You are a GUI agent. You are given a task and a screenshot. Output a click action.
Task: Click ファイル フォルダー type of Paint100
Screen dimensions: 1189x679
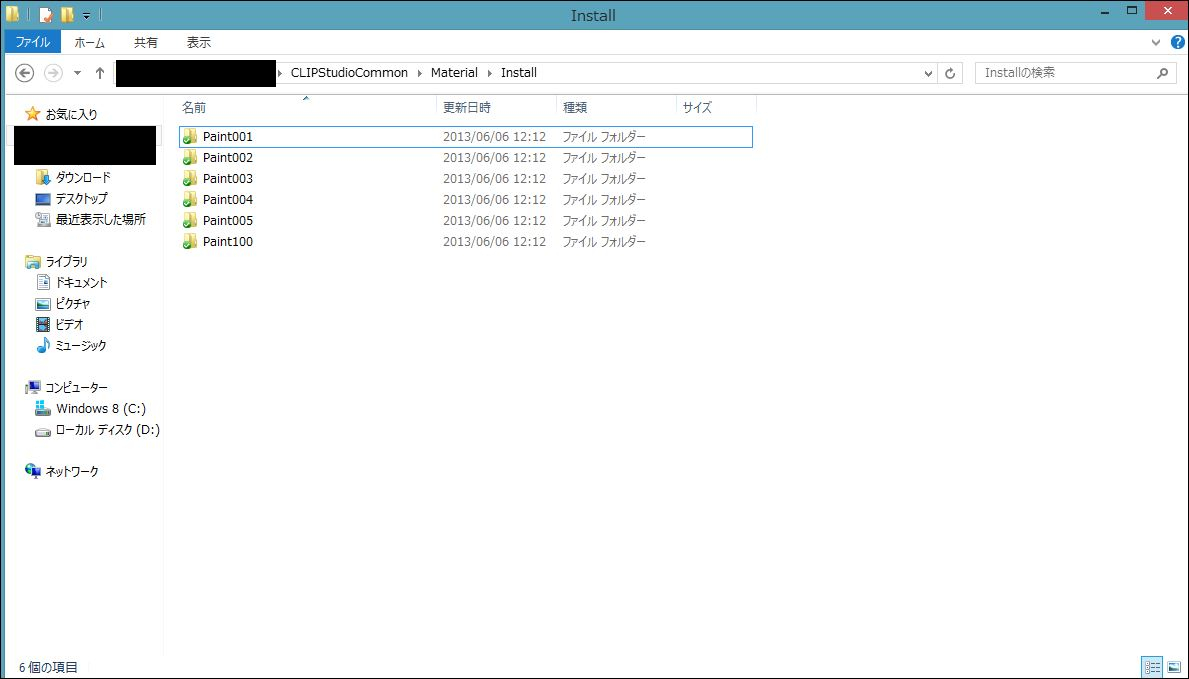[604, 242]
